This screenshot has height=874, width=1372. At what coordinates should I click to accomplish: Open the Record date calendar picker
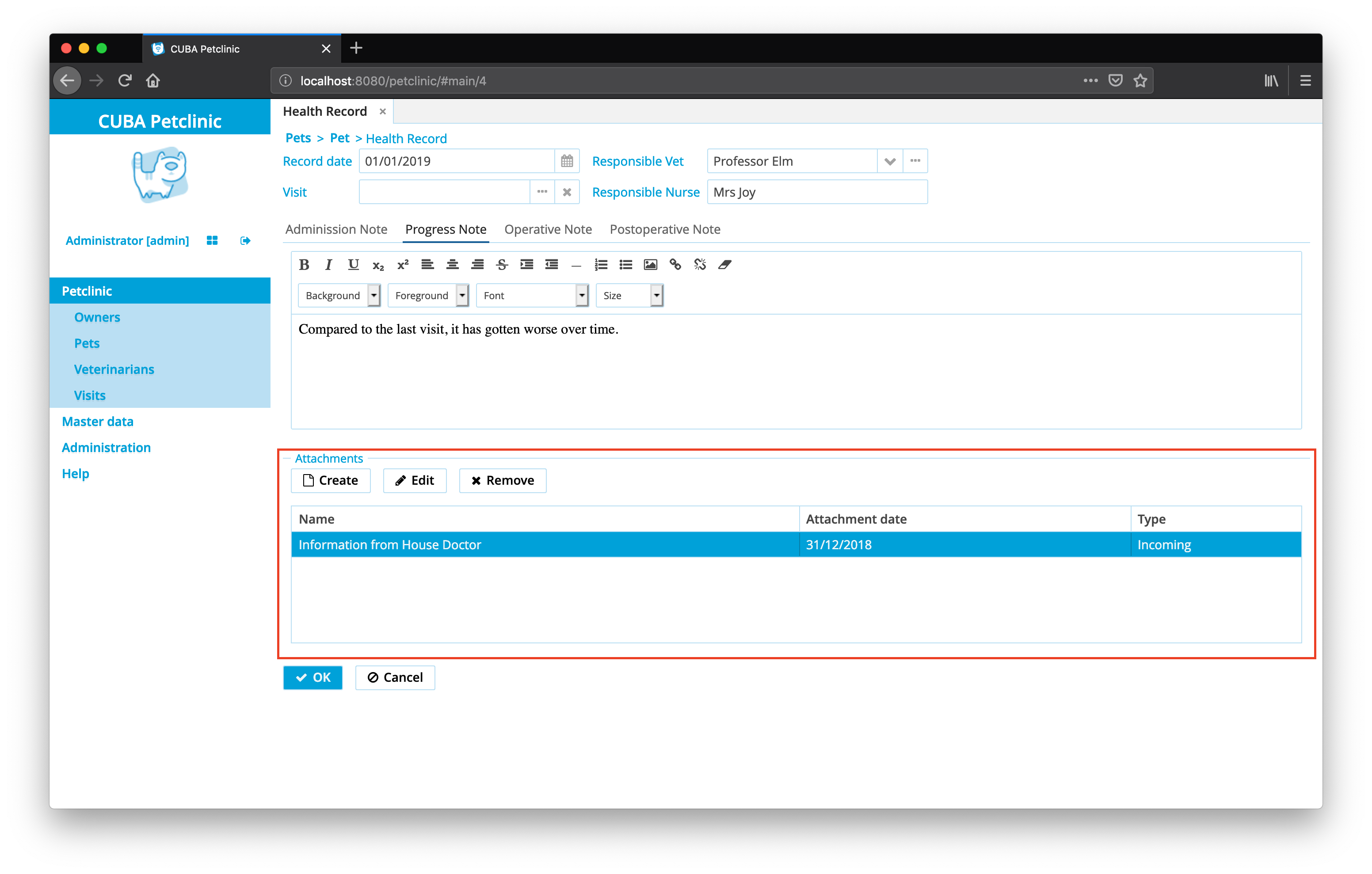click(566, 161)
